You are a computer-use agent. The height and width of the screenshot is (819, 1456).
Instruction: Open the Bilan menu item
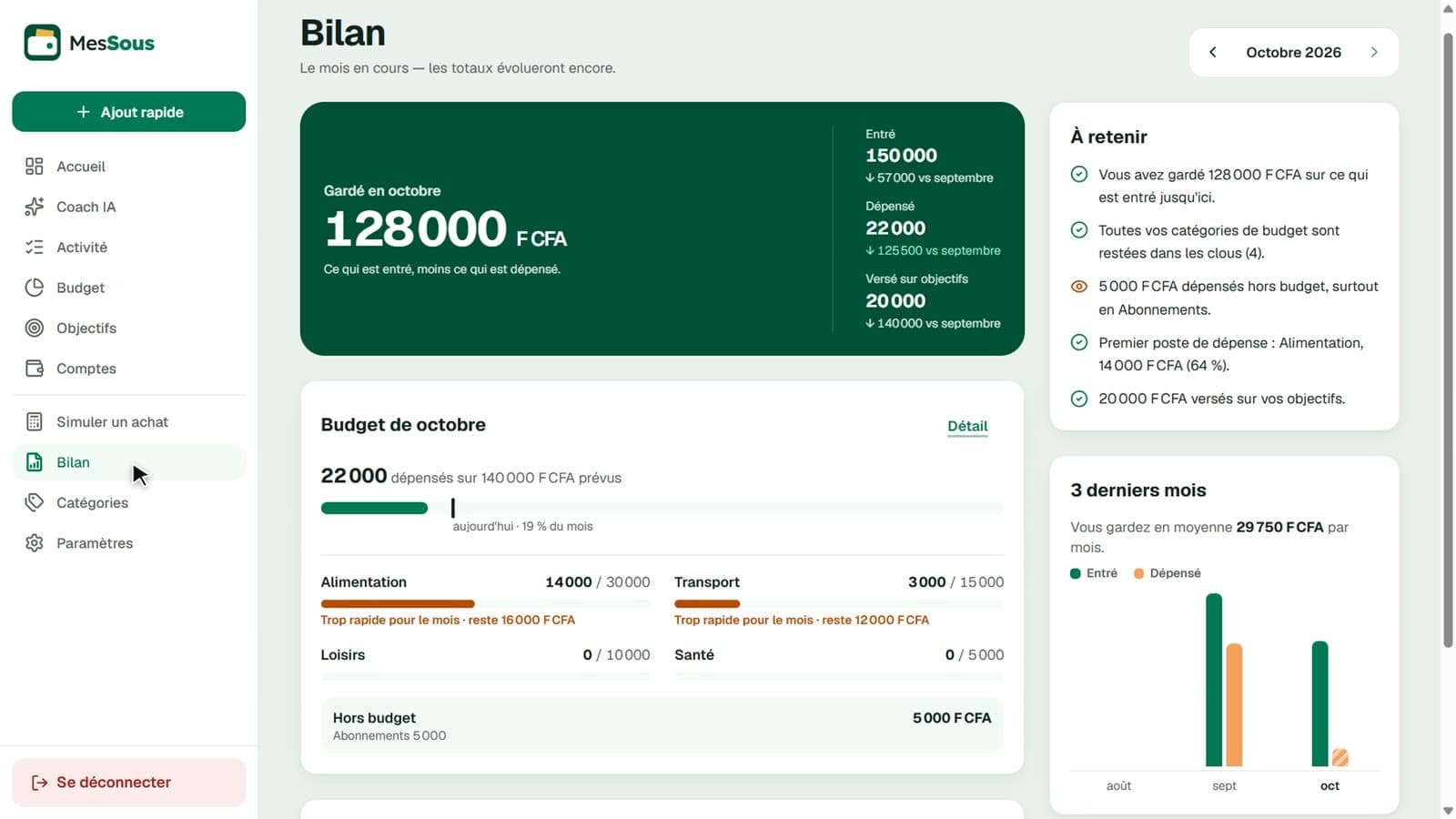pyautogui.click(x=129, y=462)
